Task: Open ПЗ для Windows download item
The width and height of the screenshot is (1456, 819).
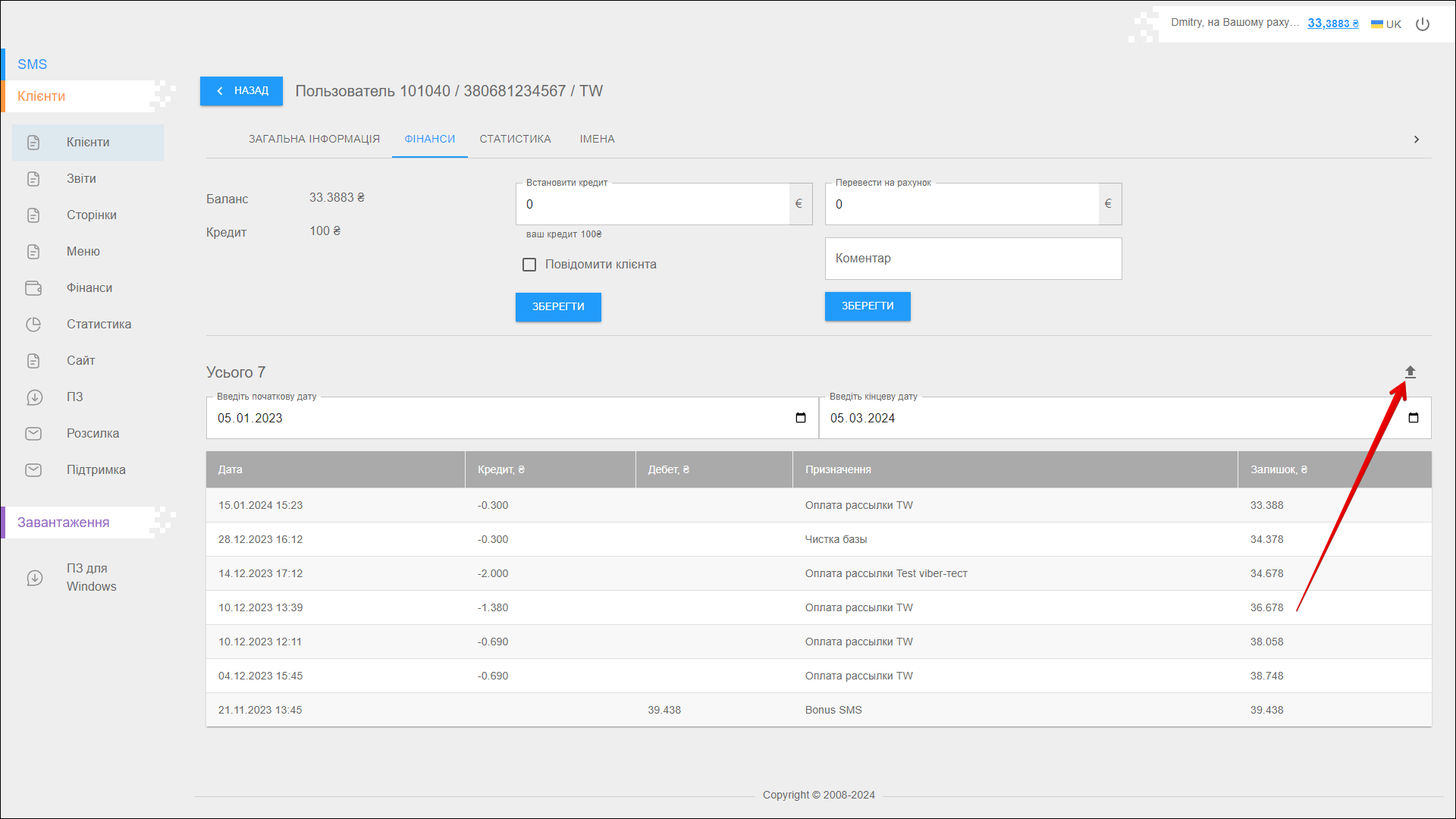Action: pyautogui.click(x=35, y=578)
